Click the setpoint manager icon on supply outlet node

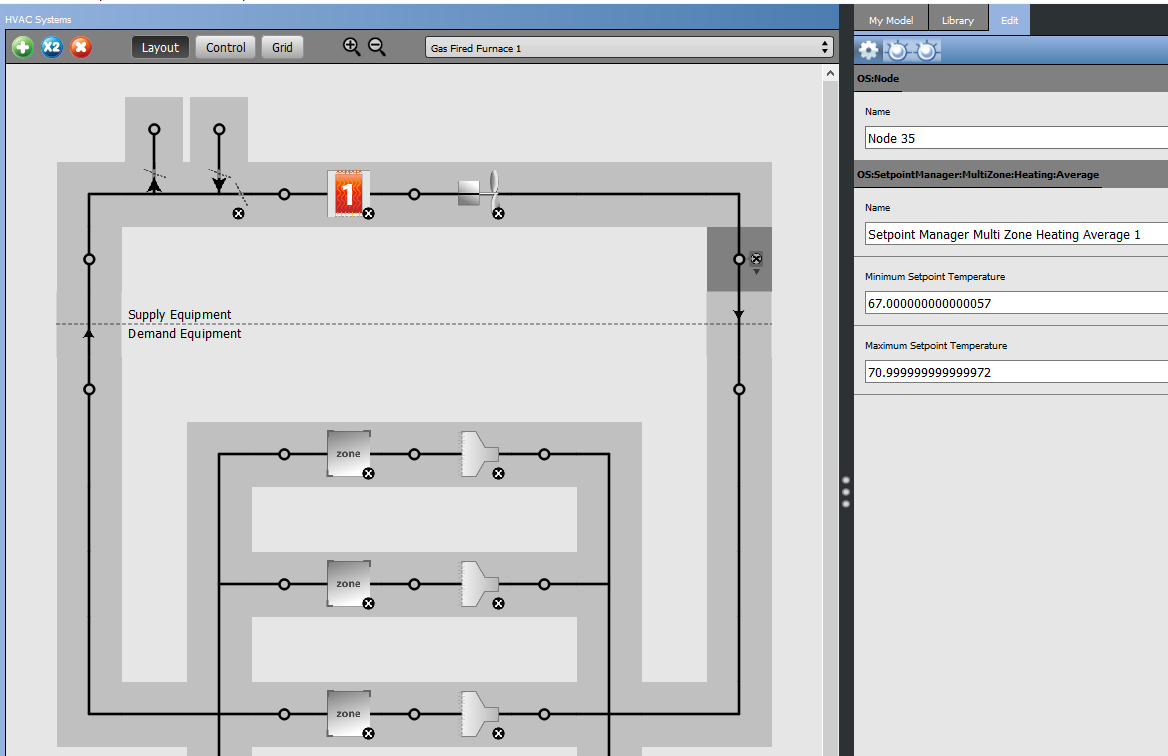tap(756, 259)
